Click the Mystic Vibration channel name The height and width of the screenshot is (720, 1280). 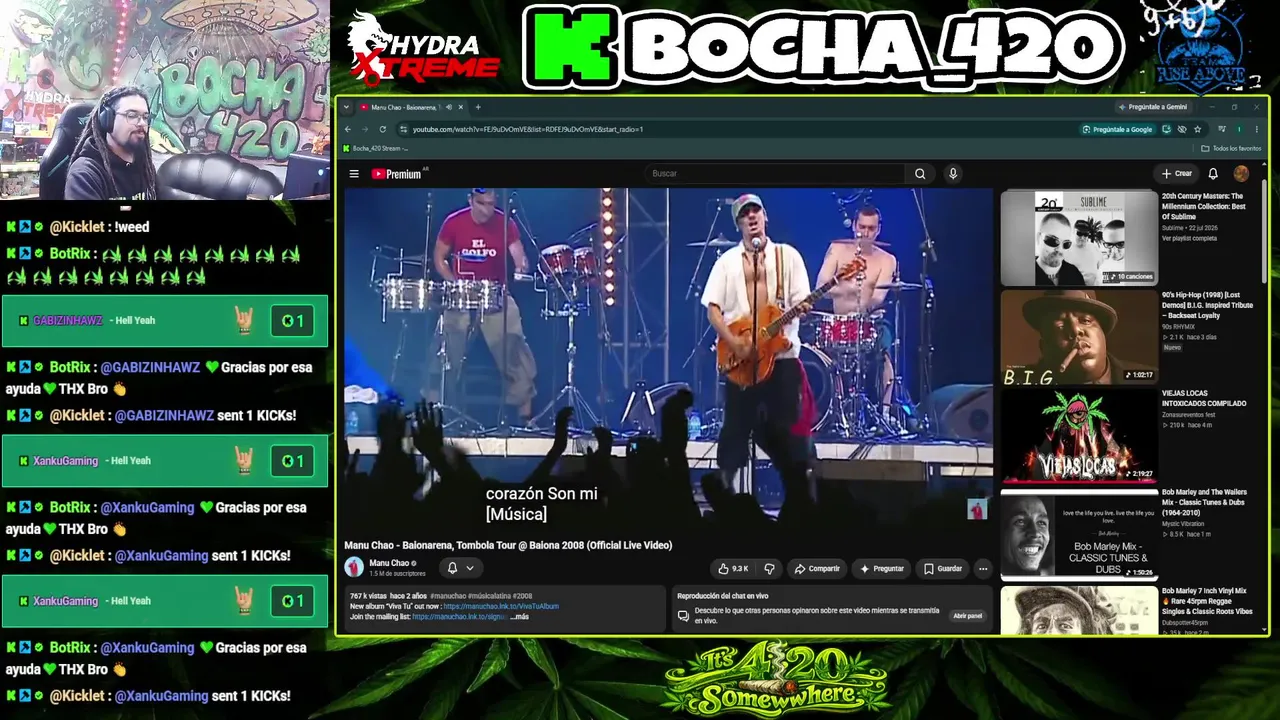[x=1185, y=524]
